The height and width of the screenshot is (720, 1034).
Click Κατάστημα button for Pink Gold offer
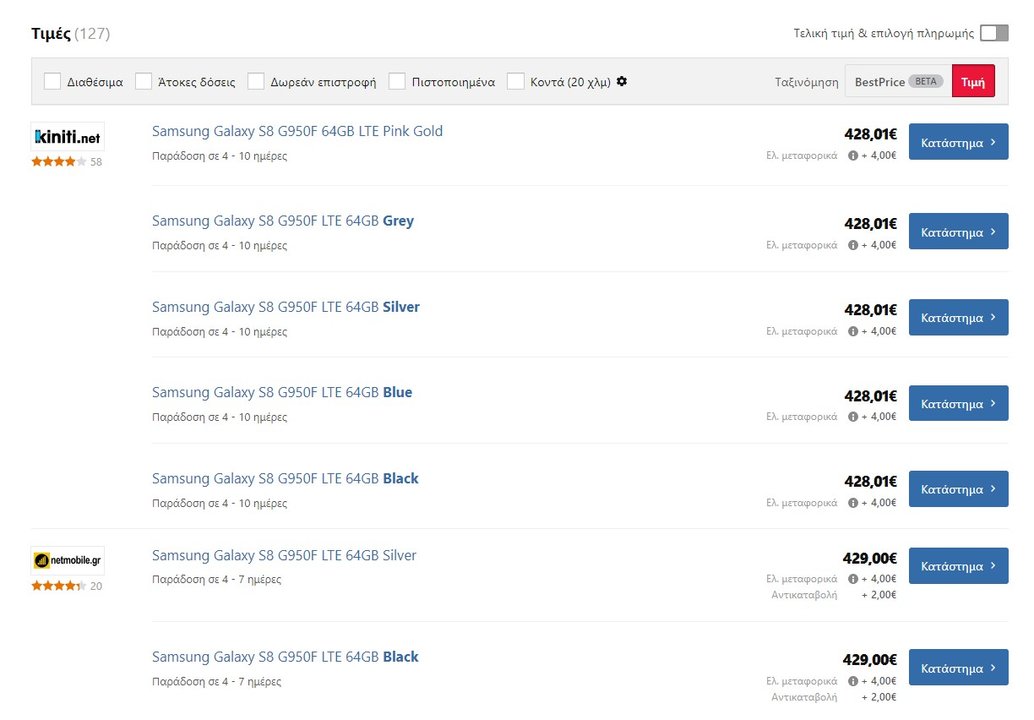tap(958, 142)
